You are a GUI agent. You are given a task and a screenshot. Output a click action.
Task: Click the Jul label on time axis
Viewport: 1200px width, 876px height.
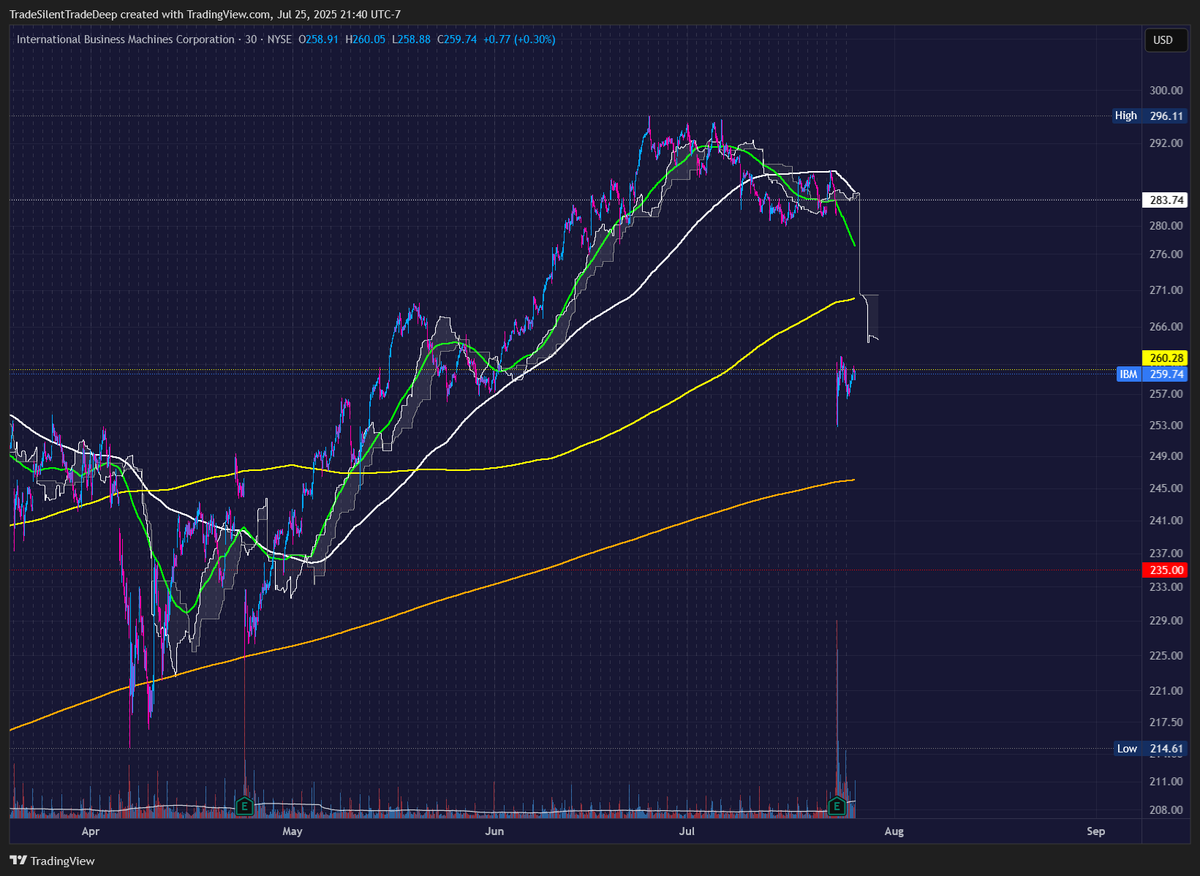coord(688,831)
